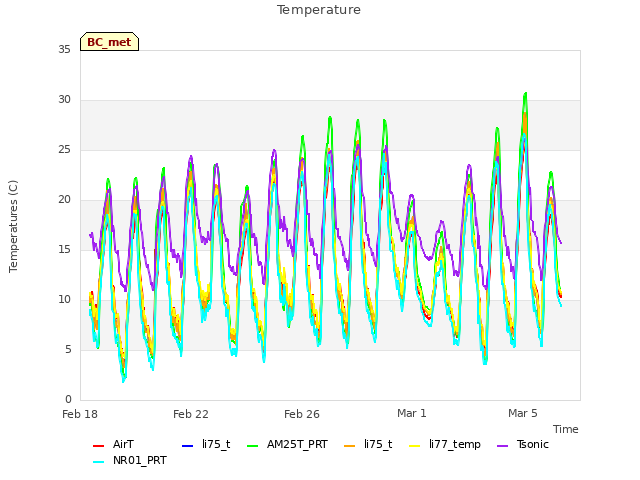Click the yellow li77_temp color marker
This screenshot has height=480, width=640.
pos(414,445)
